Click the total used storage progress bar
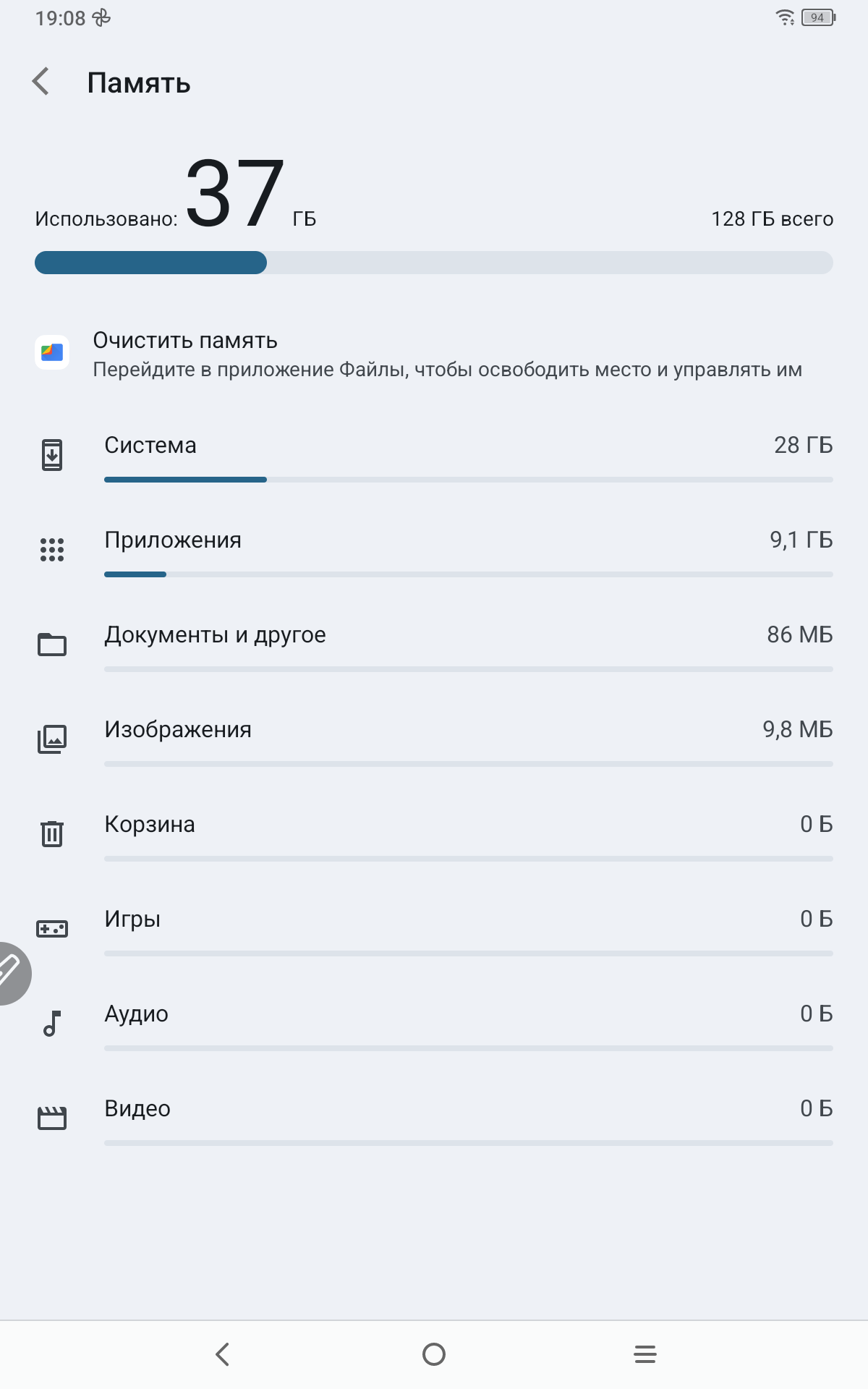Viewport: 868px width, 1389px height. pyautogui.click(x=434, y=263)
